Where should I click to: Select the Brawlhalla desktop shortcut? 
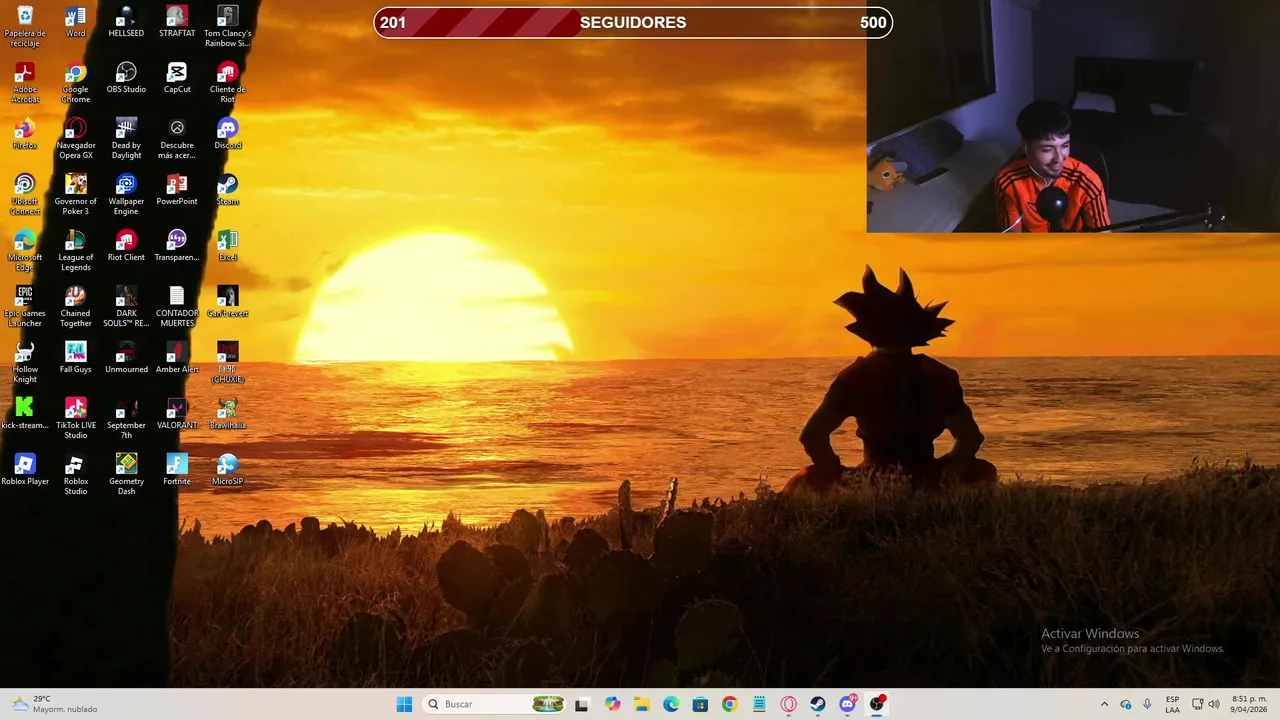[x=228, y=414]
